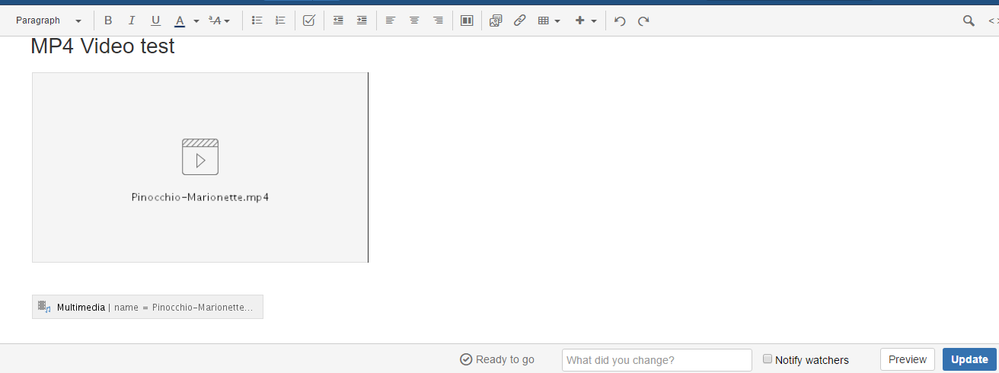Outdent the current paragraph
Viewport: 999px width, 373px height.
coord(338,20)
